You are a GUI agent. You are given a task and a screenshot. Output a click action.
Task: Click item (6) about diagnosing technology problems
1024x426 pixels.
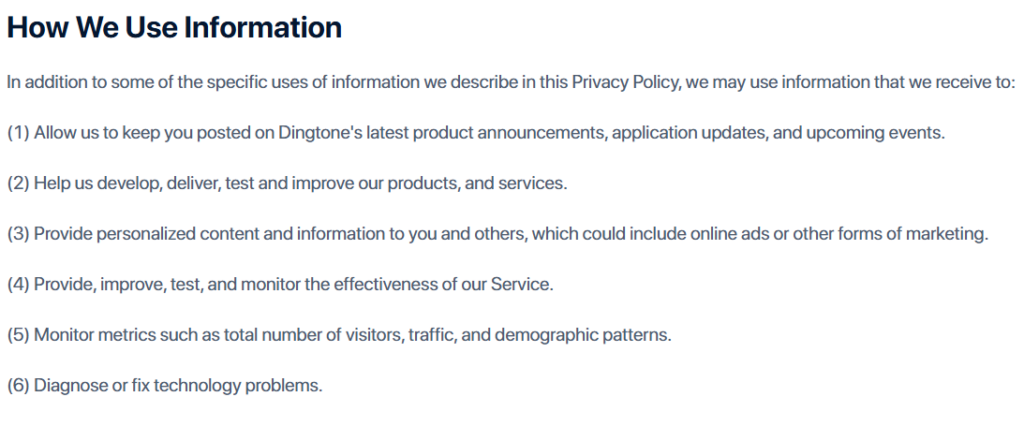165,385
